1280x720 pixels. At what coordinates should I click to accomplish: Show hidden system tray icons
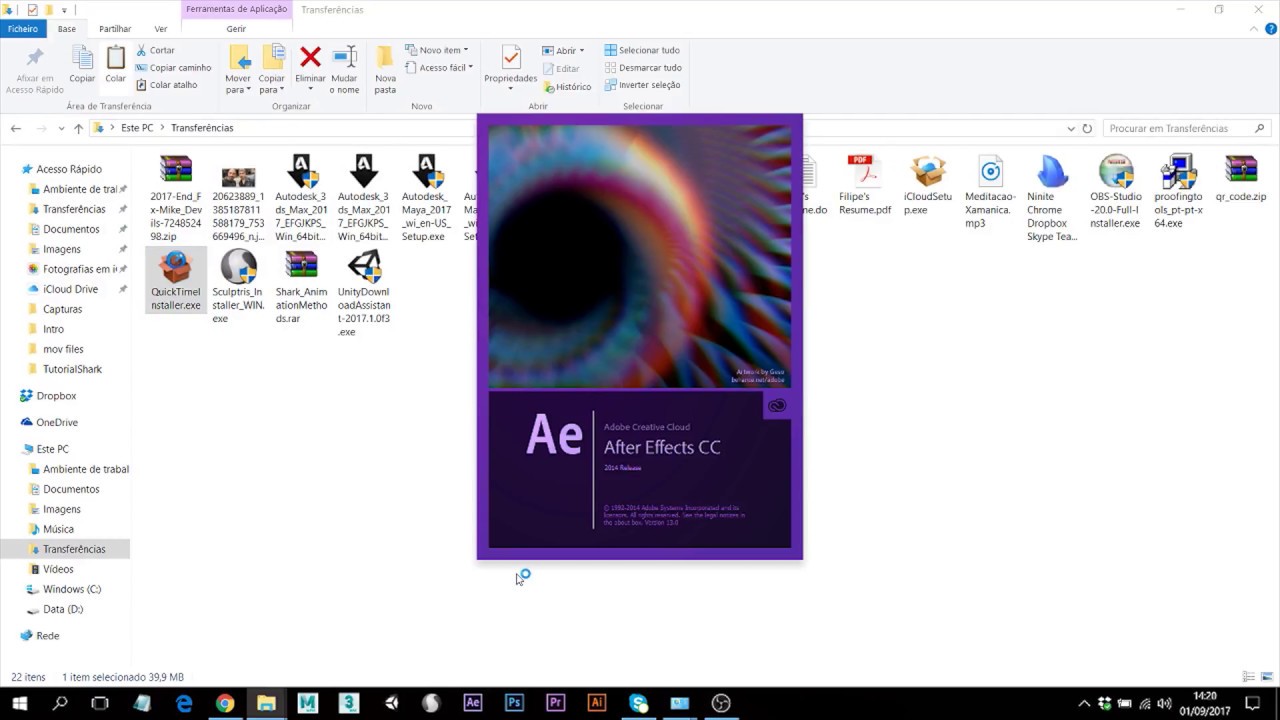pos(1084,704)
